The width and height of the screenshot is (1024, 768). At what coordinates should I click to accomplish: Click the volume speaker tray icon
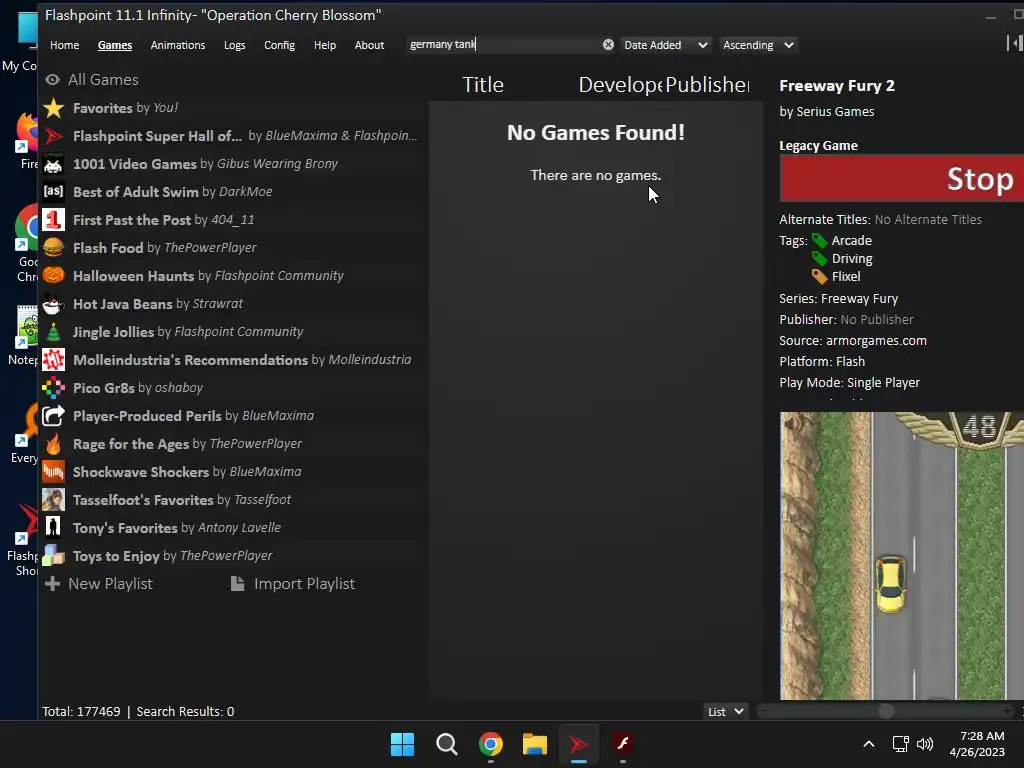(925, 744)
